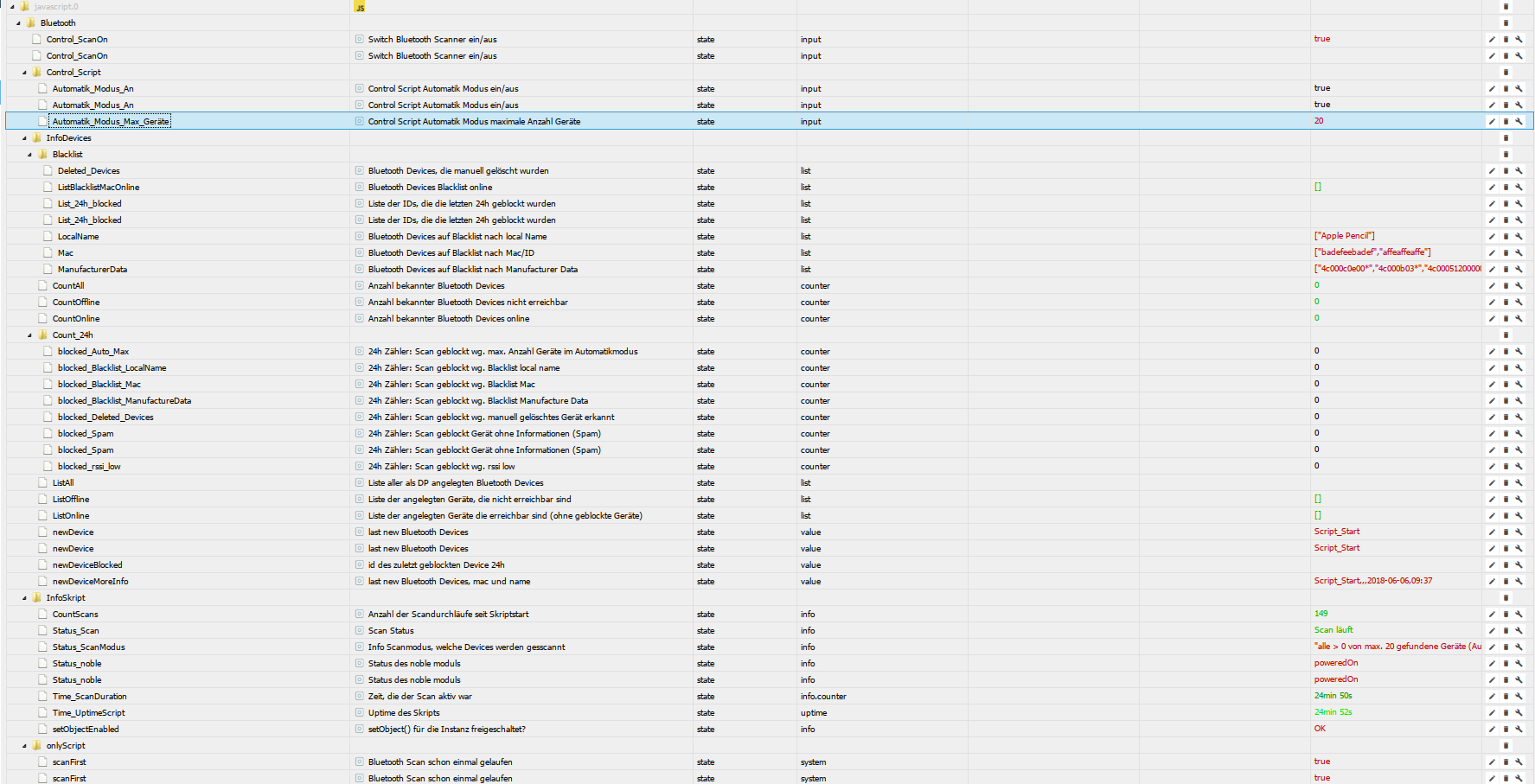Edit the CountScans object
This screenshot has width=1535, height=784.
click(1492, 615)
